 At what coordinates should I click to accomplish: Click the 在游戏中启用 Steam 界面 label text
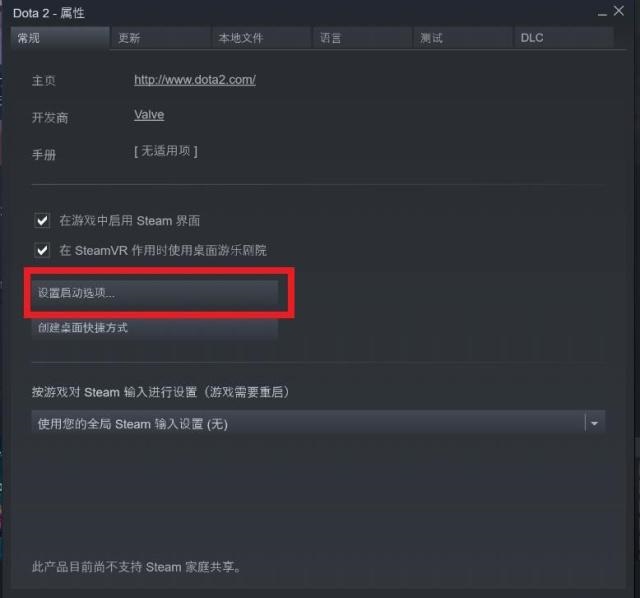[130, 221]
